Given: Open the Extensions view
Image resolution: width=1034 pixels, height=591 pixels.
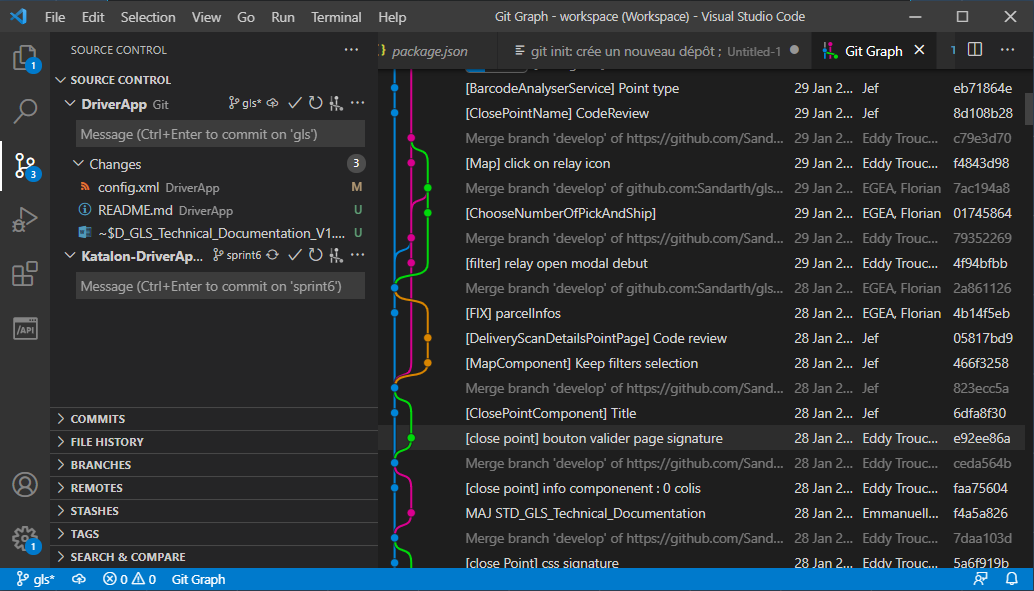Looking at the screenshot, I should (25, 274).
